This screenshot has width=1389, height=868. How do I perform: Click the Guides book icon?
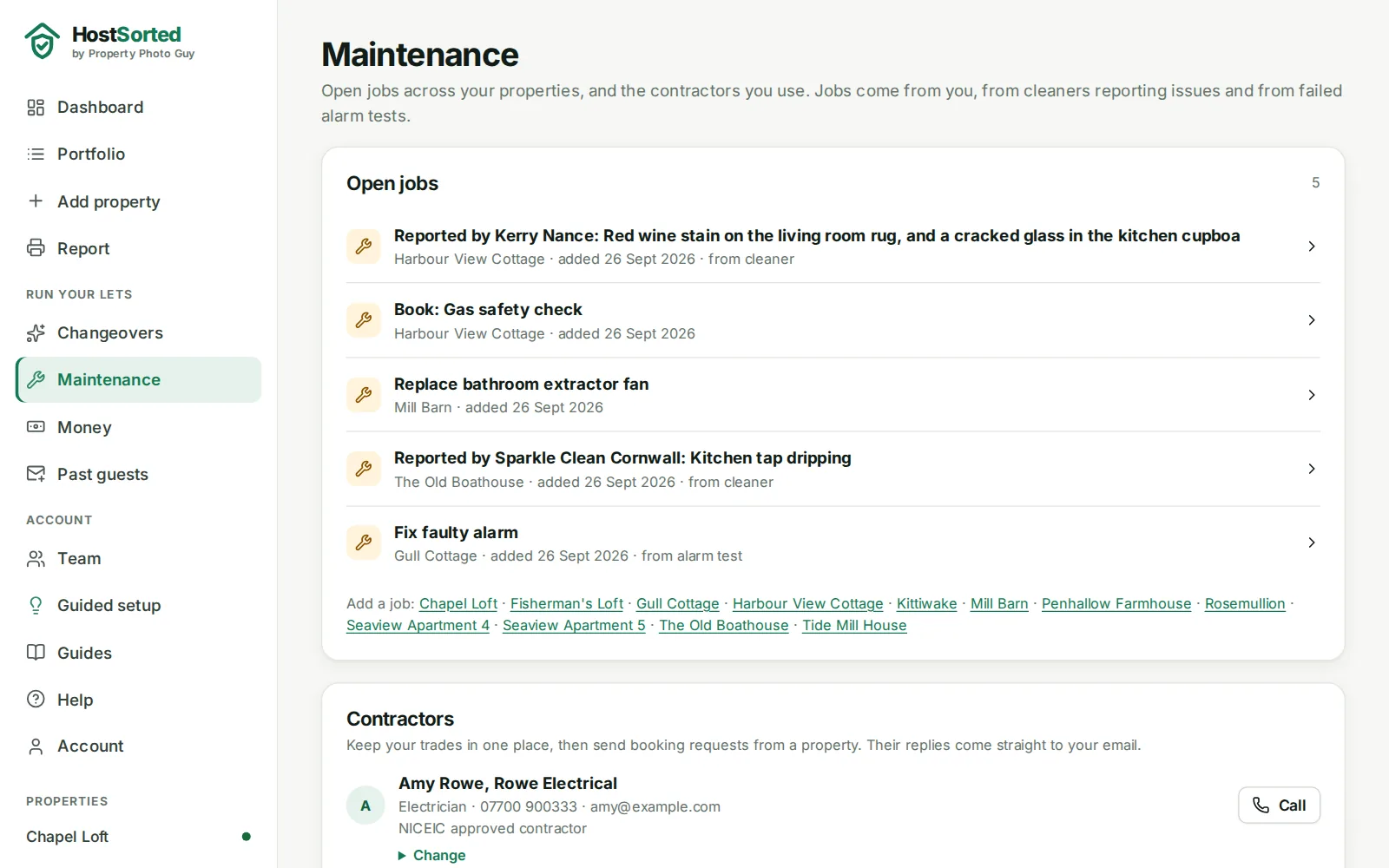(36, 653)
